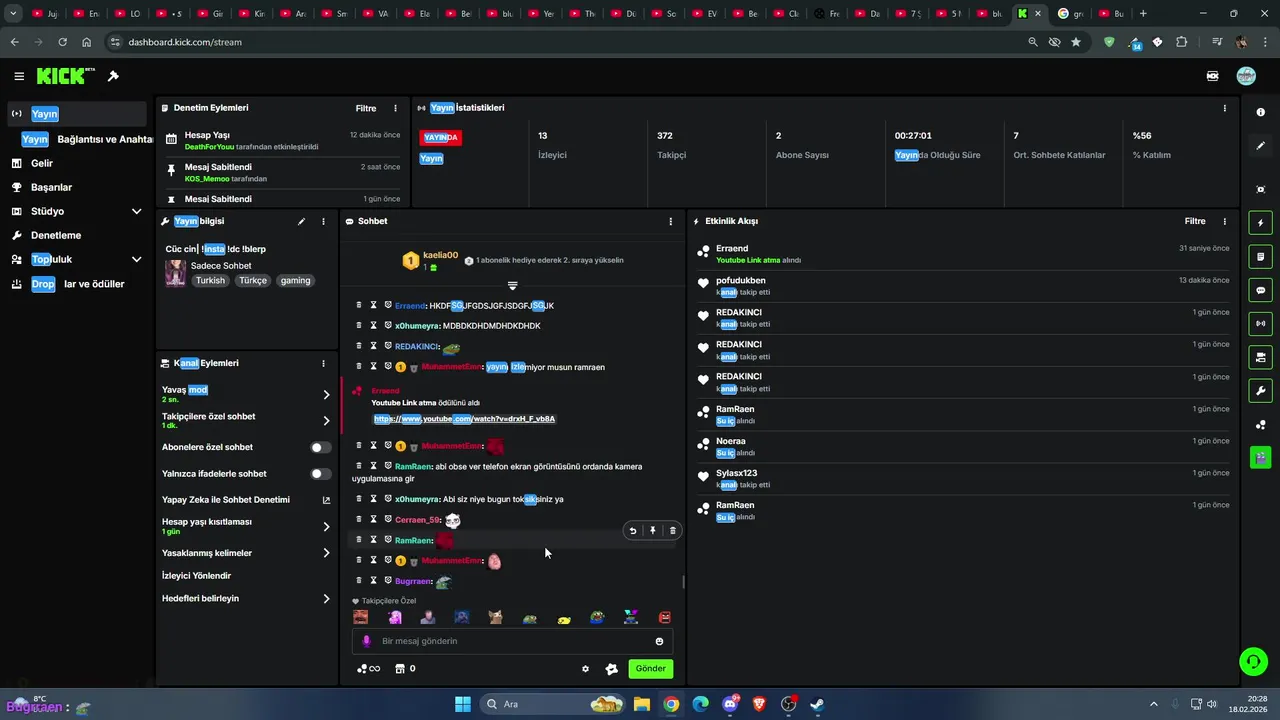Click the wrench icon next to Kick logo
This screenshot has width=1280, height=720.
[x=113, y=76]
